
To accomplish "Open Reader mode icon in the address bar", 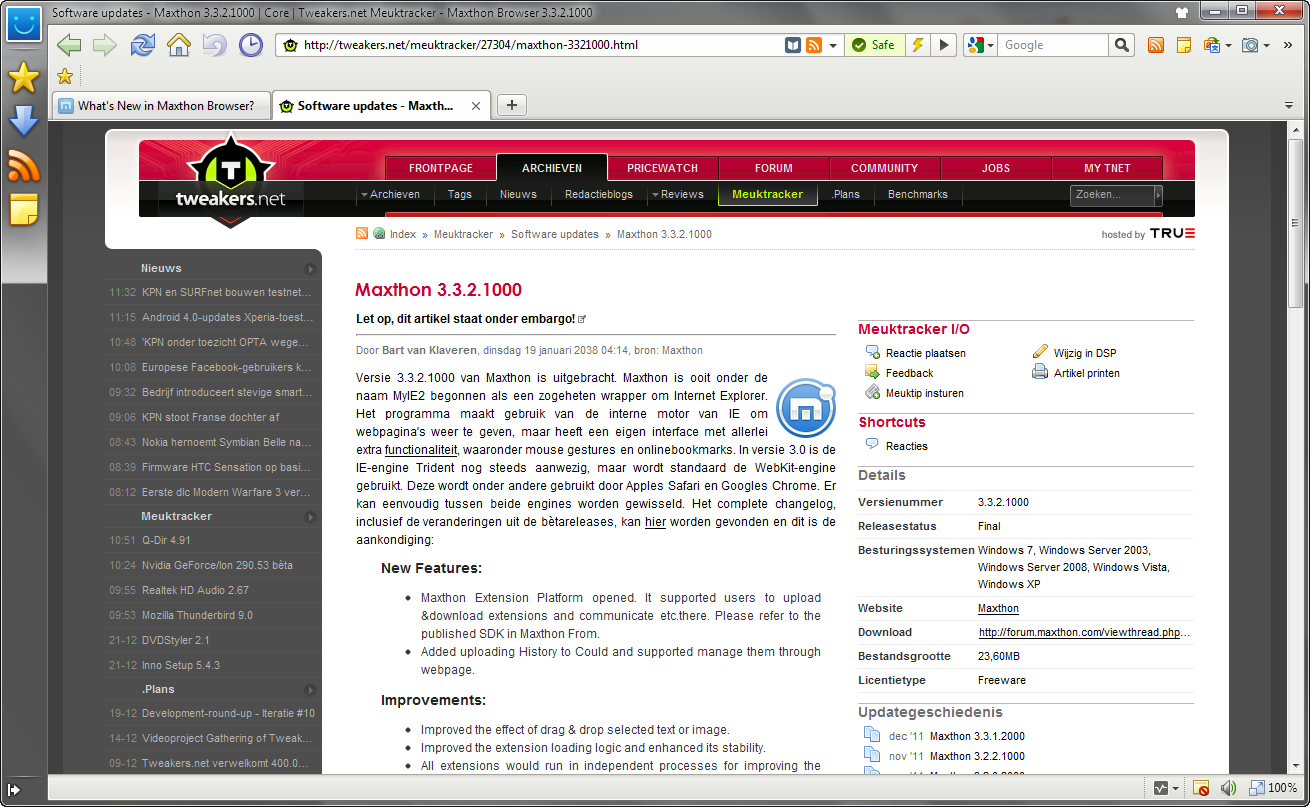I will [x=793, y=45].
